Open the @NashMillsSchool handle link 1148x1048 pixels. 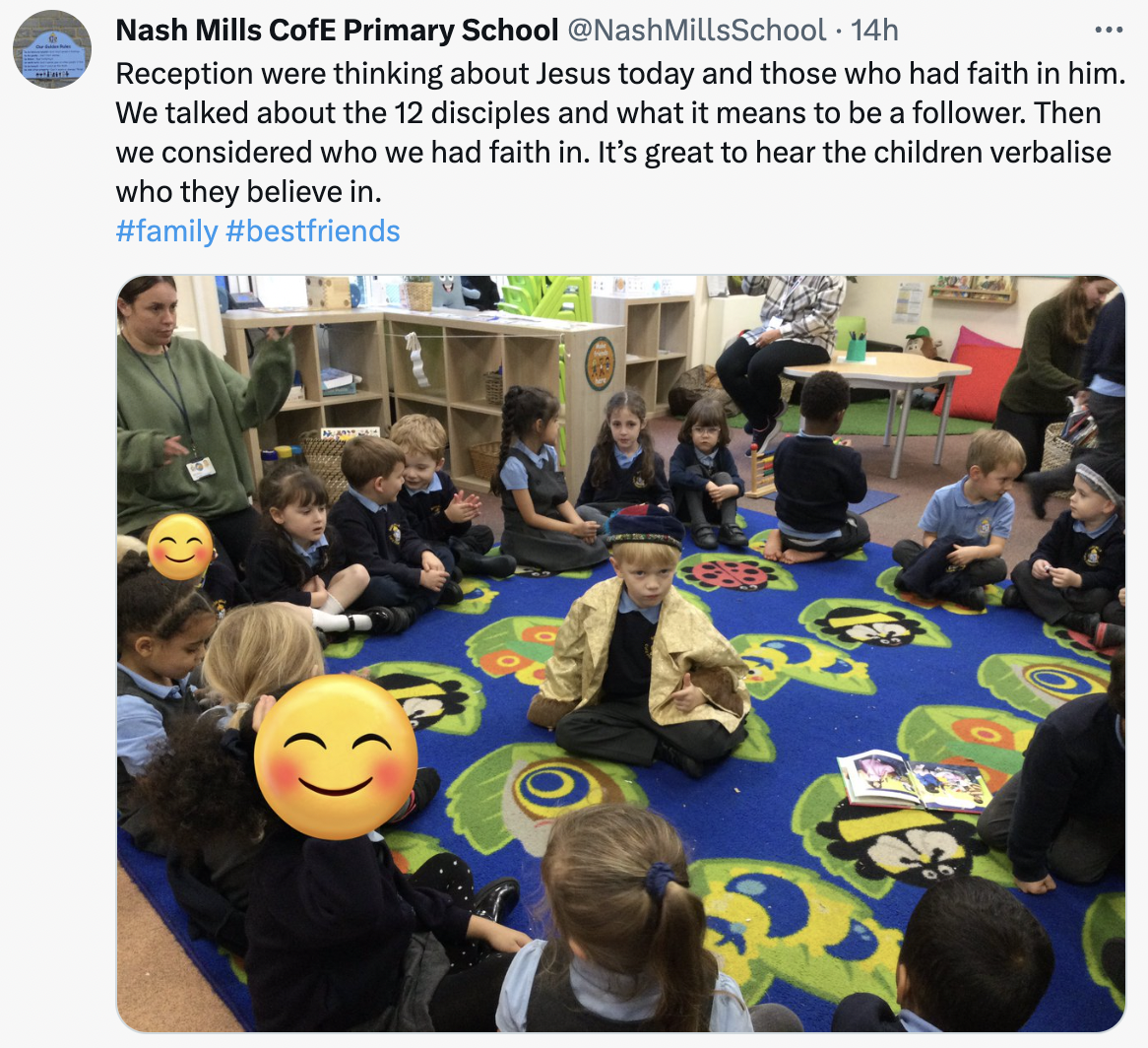click(696, 31)
